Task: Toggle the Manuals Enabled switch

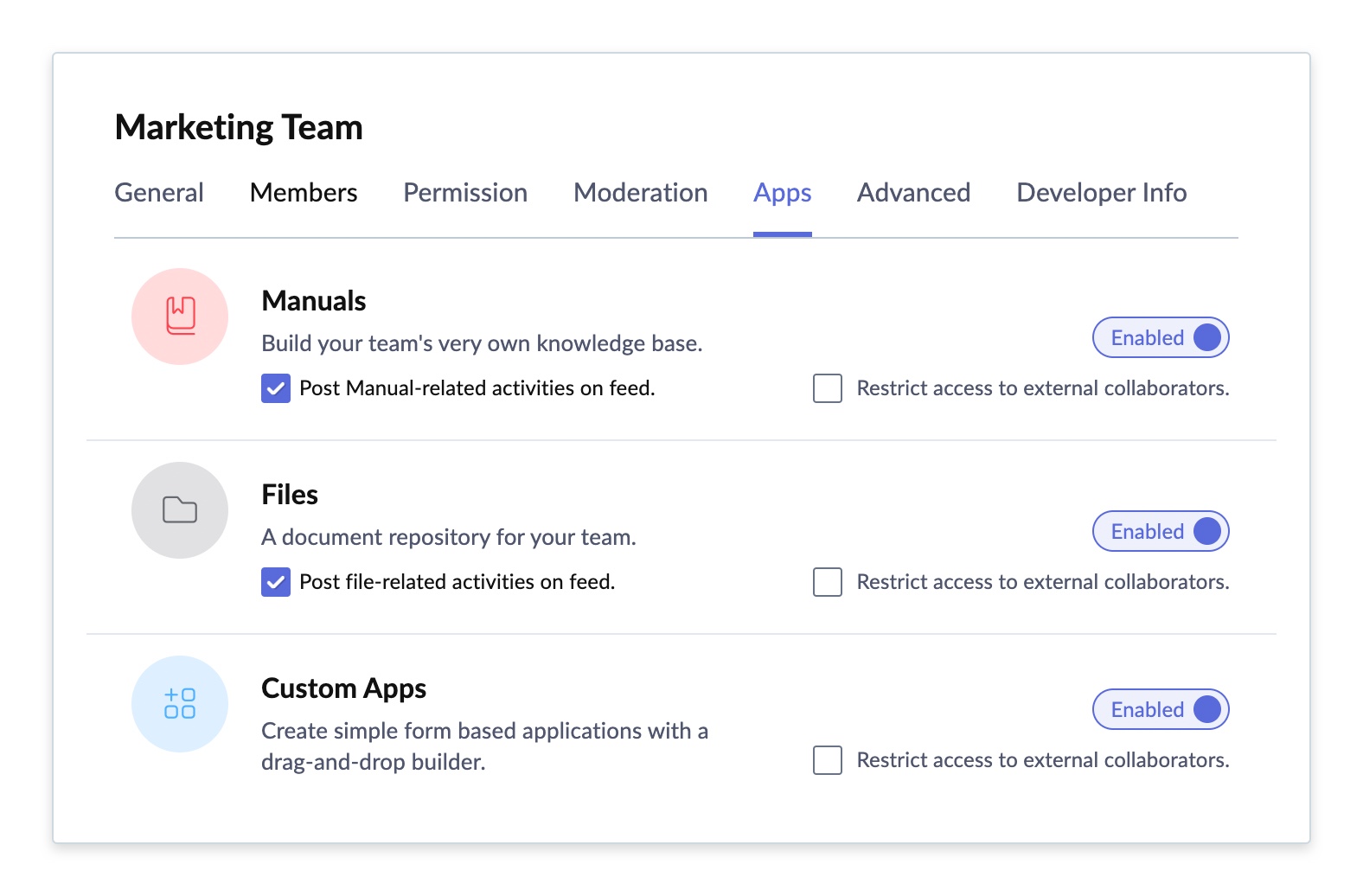Action: pos(1161,337)
